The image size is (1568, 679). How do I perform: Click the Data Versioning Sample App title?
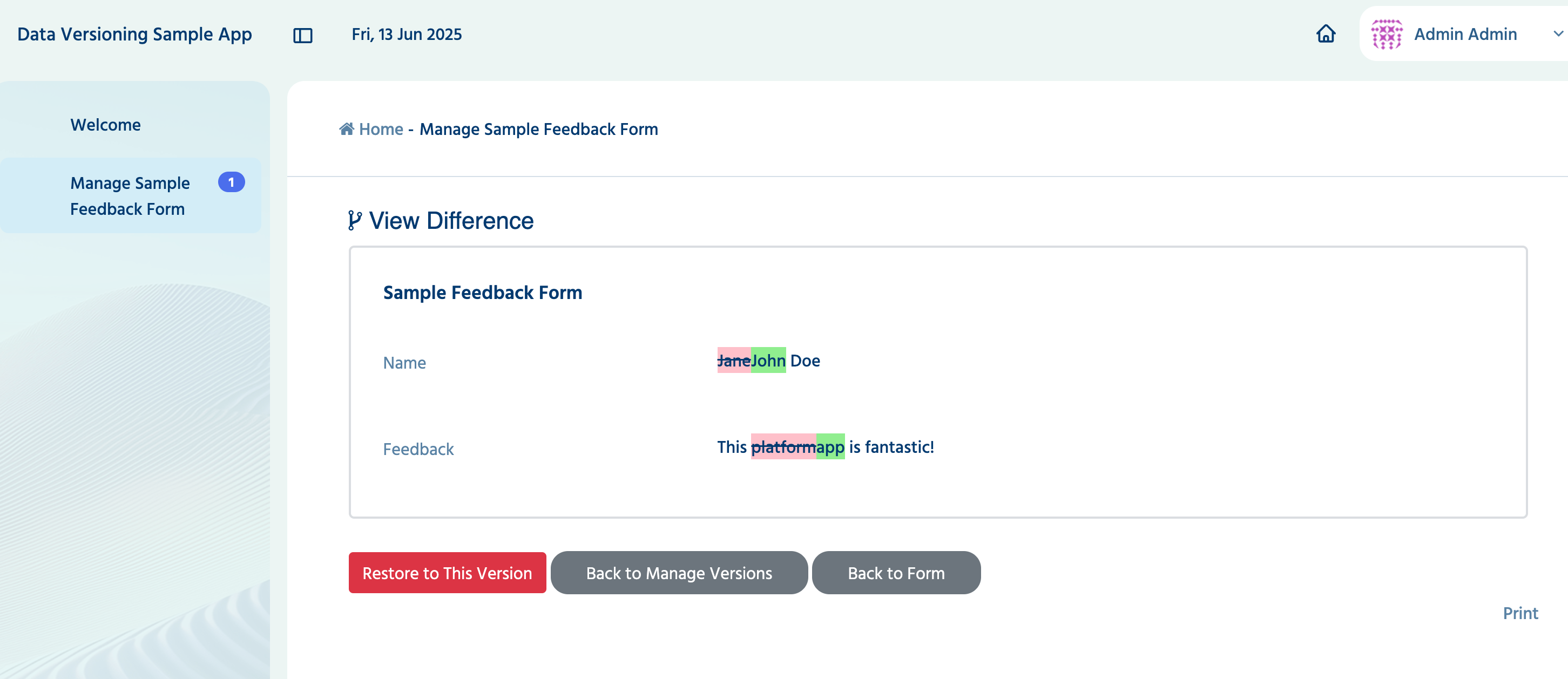(x=134, y=34)
